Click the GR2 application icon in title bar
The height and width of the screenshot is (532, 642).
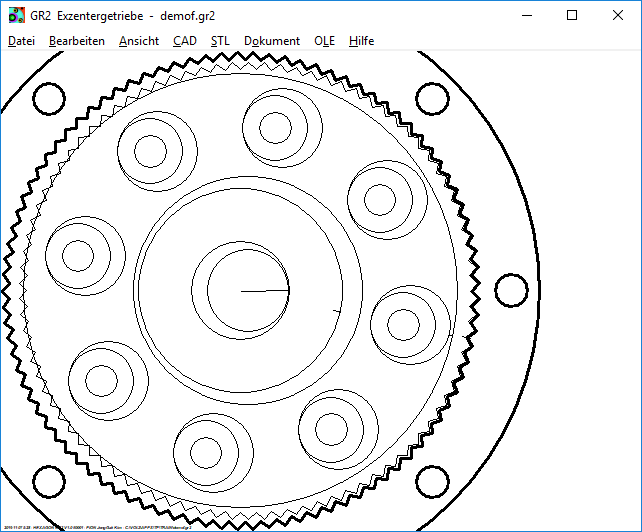pyautogui.click(x=17, y=16)
